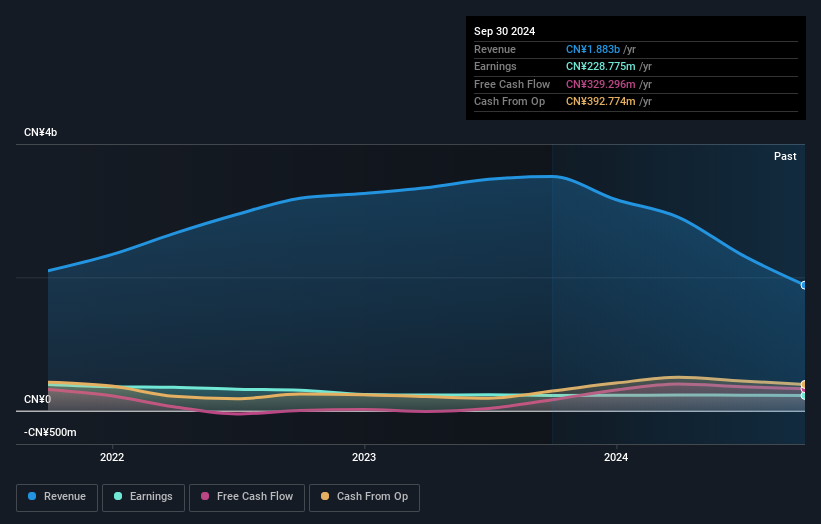The width and height of the screenshot is (821, 524).
Task: Click the -CN¥500m y-axis label
Action: click(50, 432)
